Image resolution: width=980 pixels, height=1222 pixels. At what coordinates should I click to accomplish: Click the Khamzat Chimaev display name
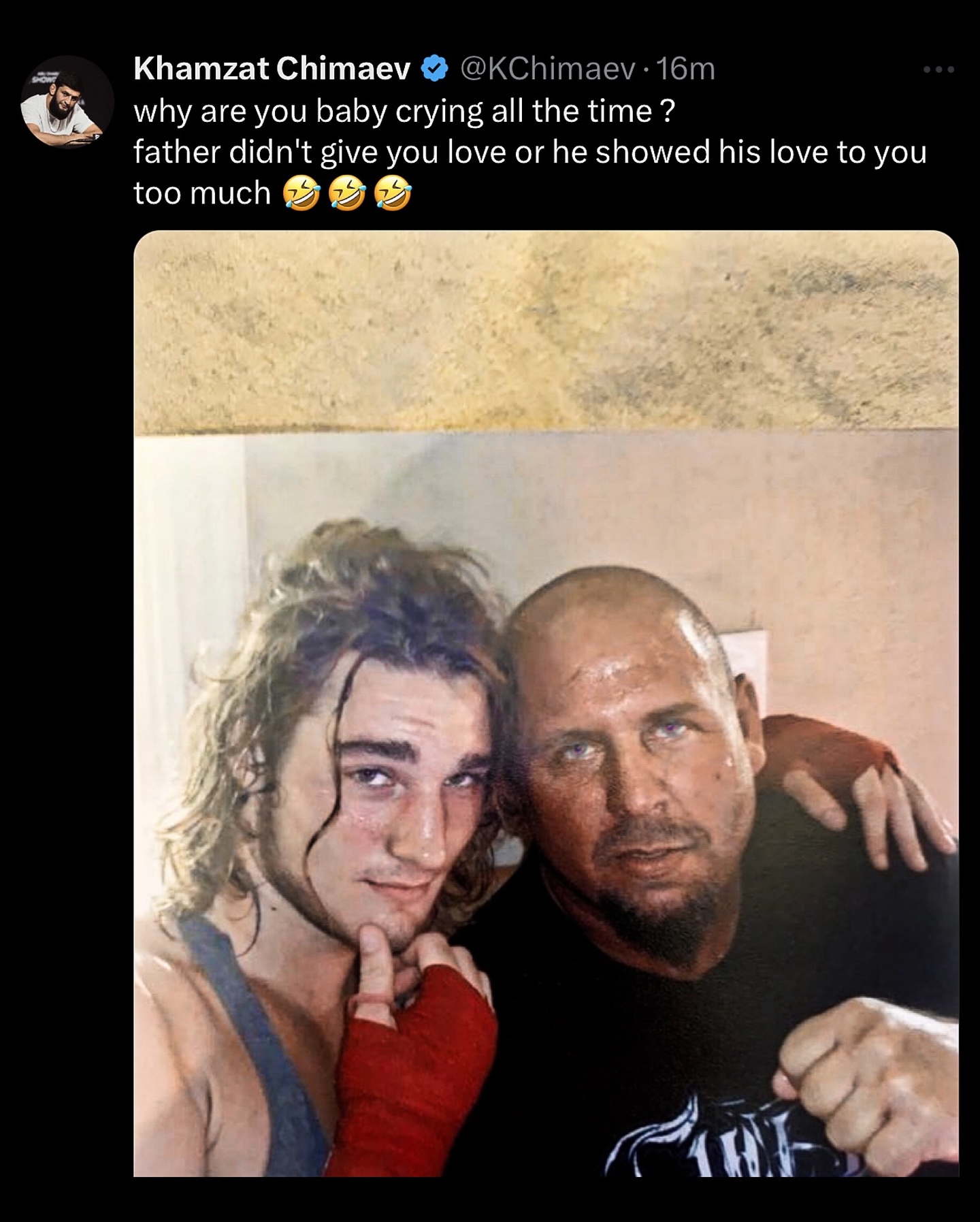(272, 69)
